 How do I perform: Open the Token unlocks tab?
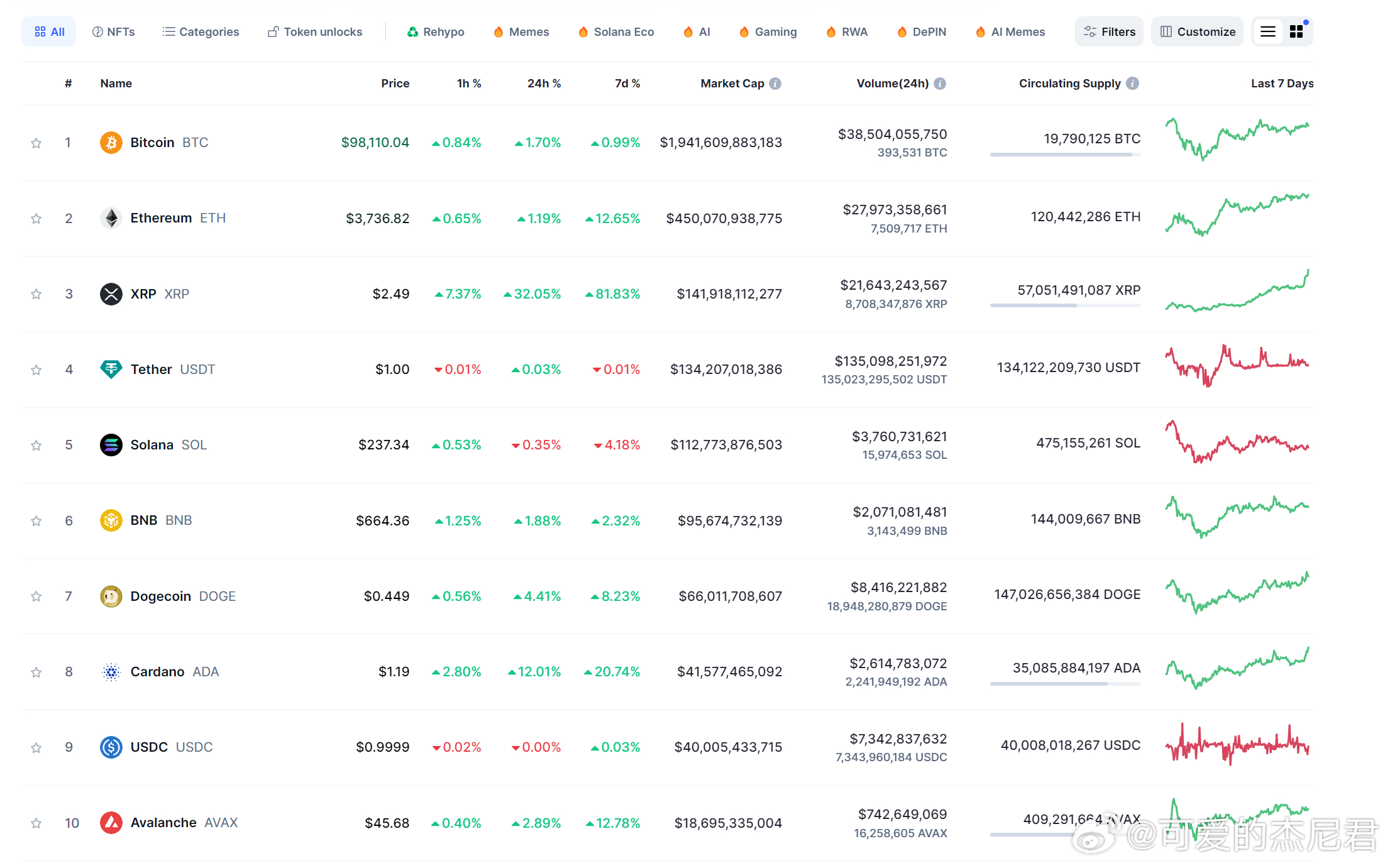point(315,31)
